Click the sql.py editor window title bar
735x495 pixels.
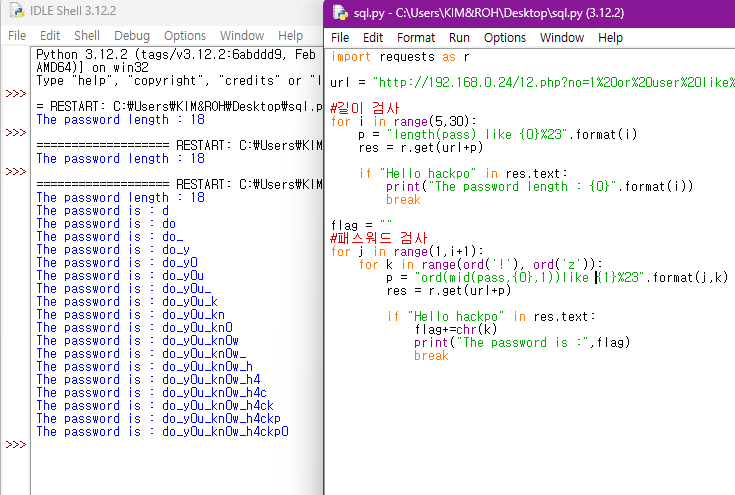pyautogui.click(x=529, y=13)
